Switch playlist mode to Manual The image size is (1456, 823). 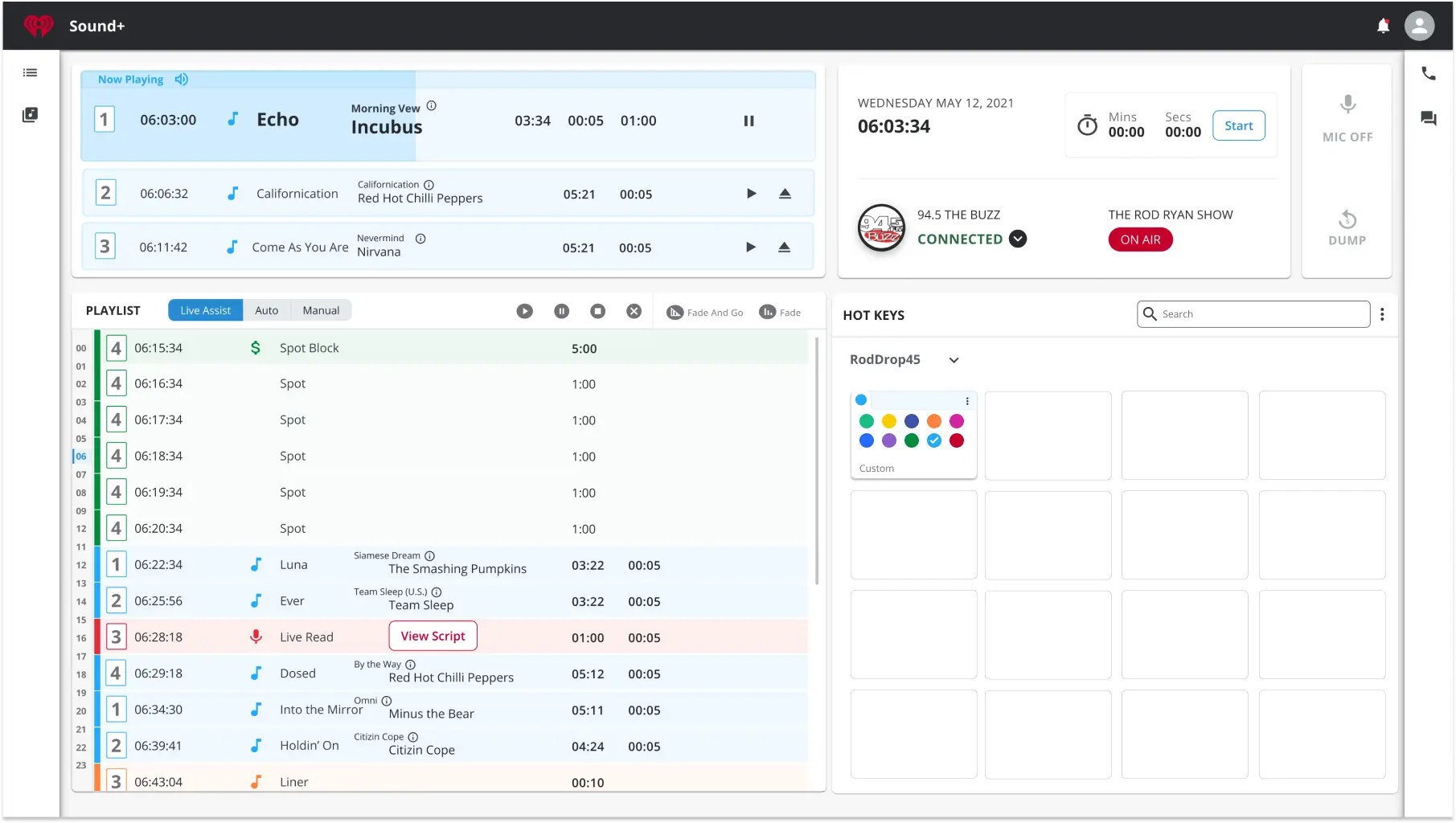[321, 310]
